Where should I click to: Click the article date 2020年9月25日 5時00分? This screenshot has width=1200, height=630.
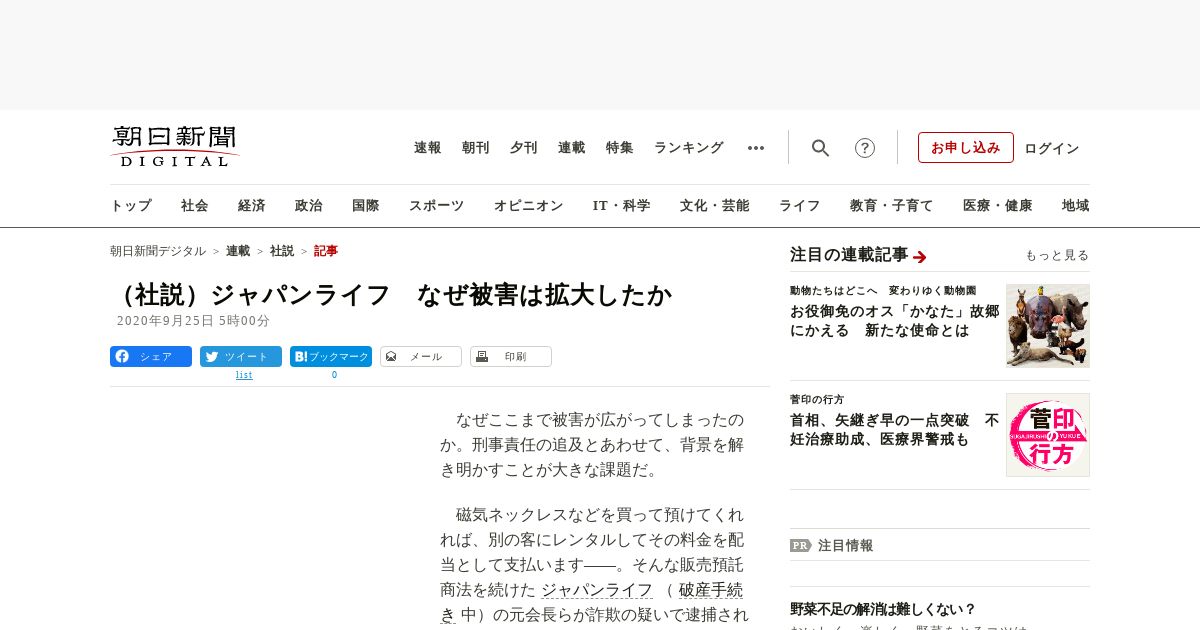(194, 321)
